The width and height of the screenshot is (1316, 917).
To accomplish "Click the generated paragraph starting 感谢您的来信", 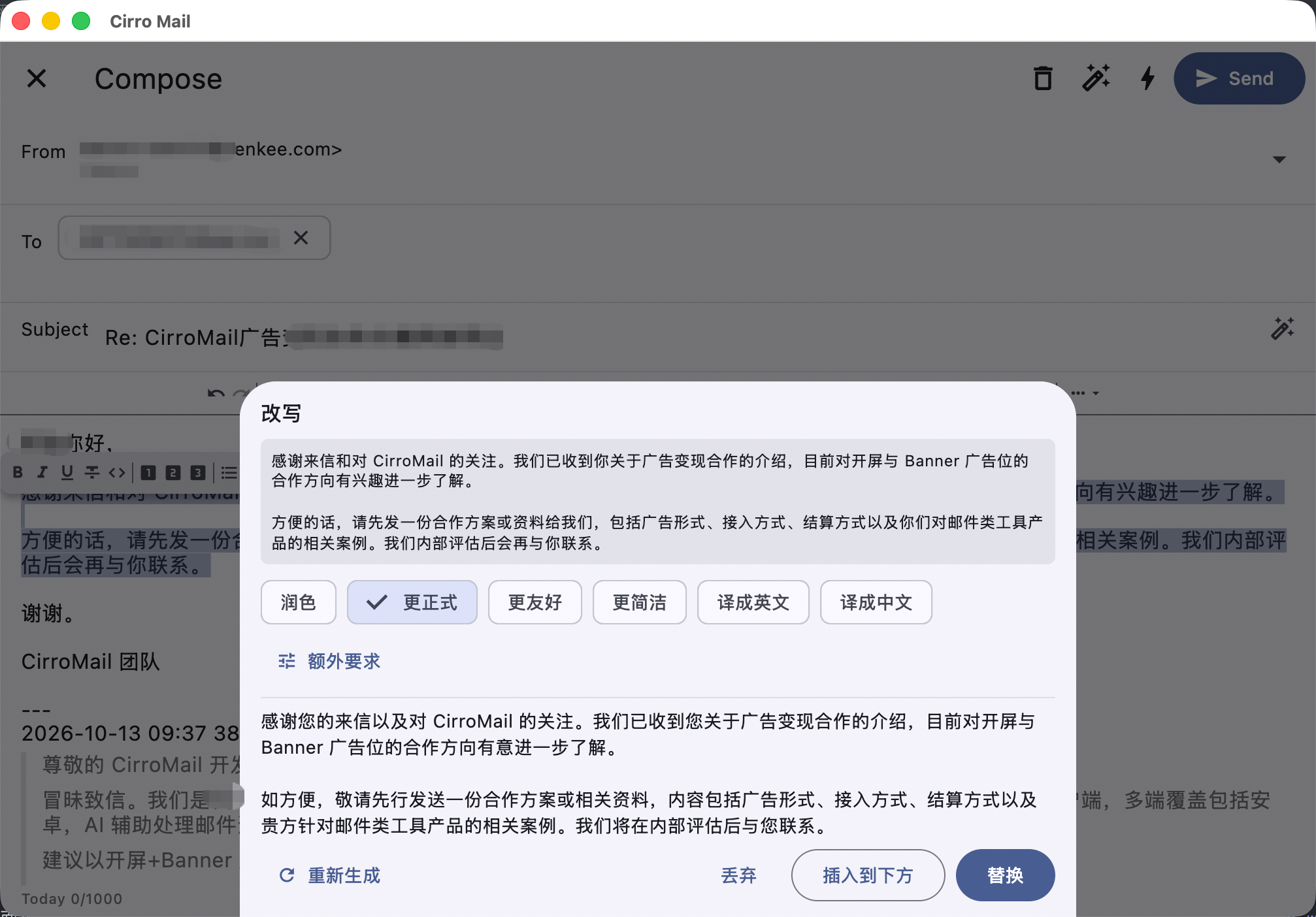I will coord(648,734).
